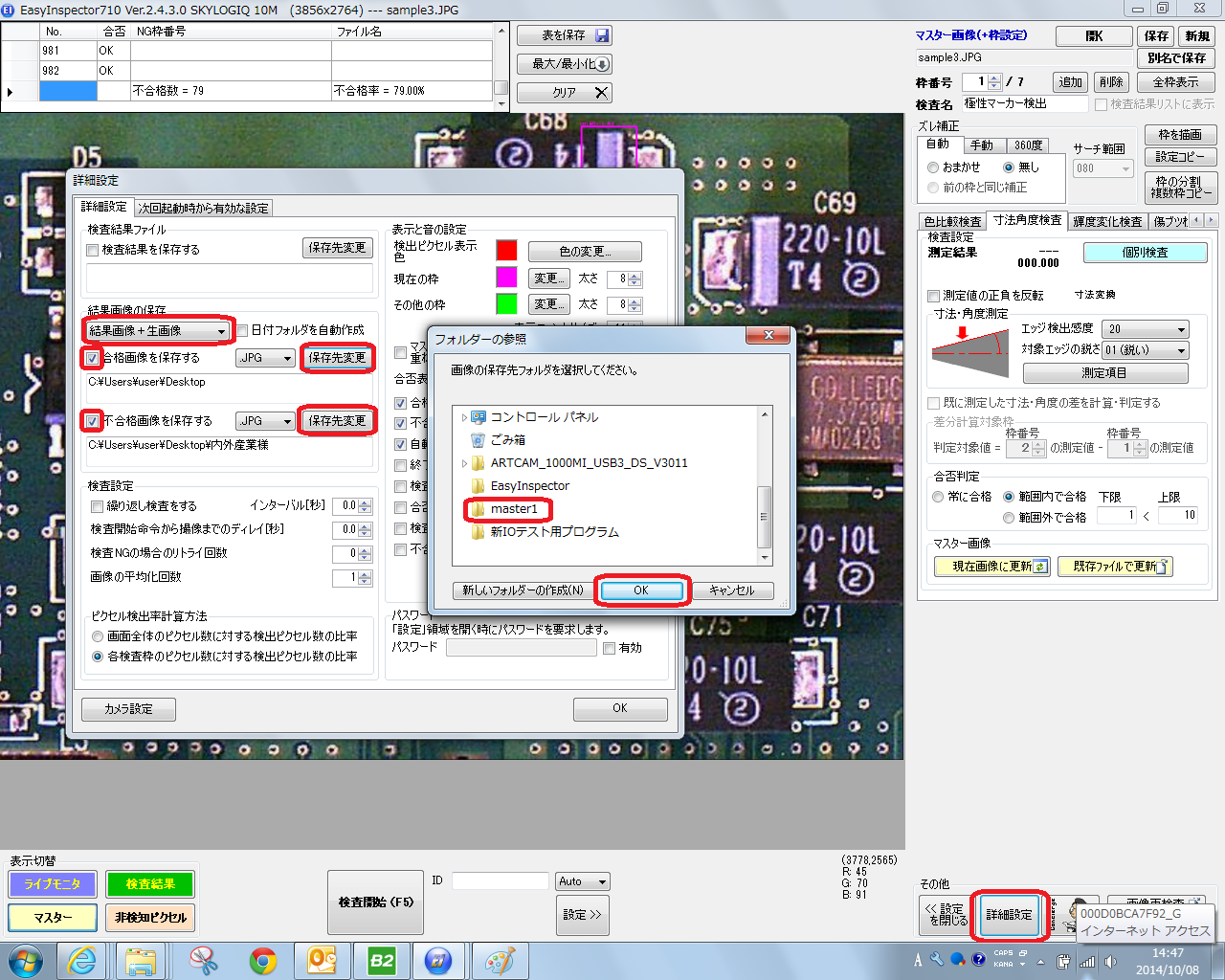Select the コントロール パネル icon in folder tree
The height and width of the screenshot is (980, 1225).
(479, 416)
